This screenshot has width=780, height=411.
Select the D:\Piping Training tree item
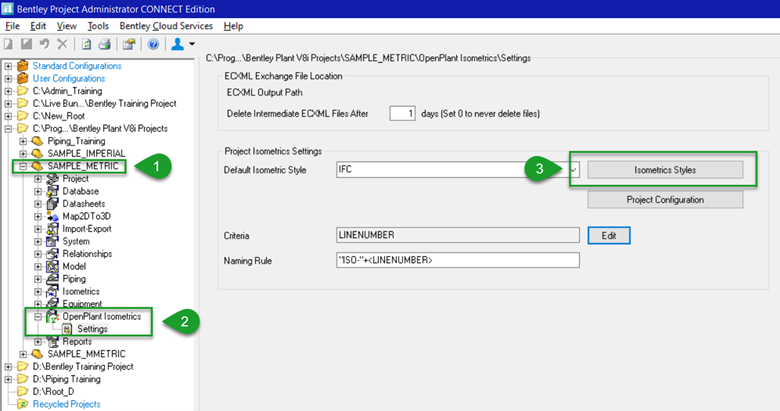click(67, 379)
